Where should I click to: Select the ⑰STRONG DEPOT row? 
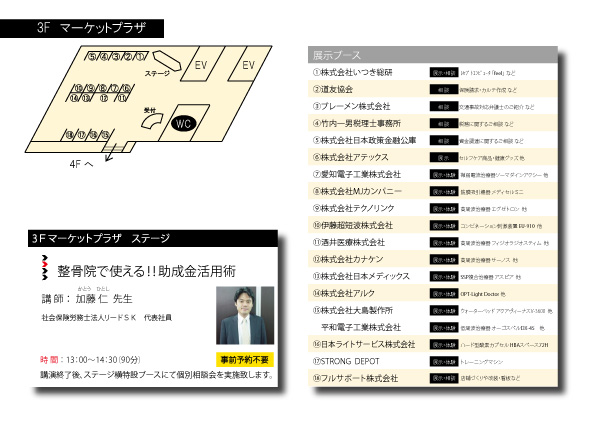tap(433, 361)
